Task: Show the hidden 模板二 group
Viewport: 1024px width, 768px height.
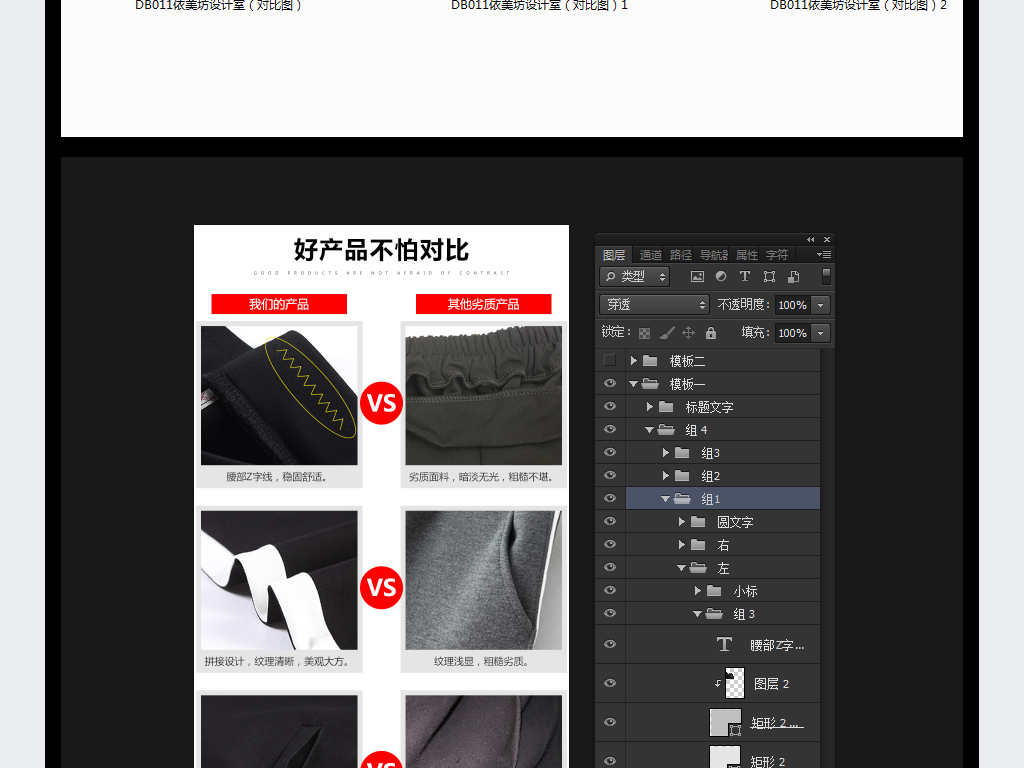Action: click(x=610, y=361)
